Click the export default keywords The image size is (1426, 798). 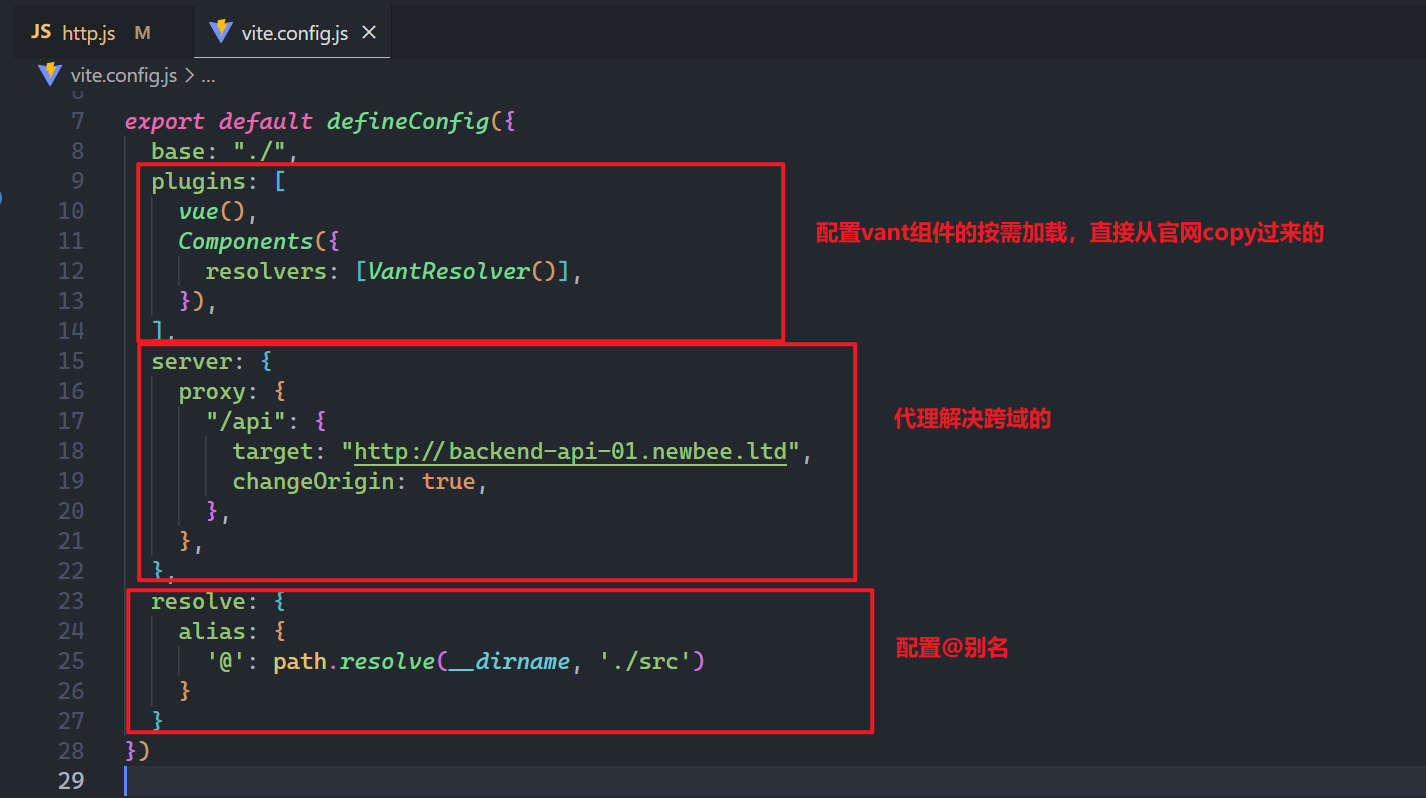click(x=218, y=121)
